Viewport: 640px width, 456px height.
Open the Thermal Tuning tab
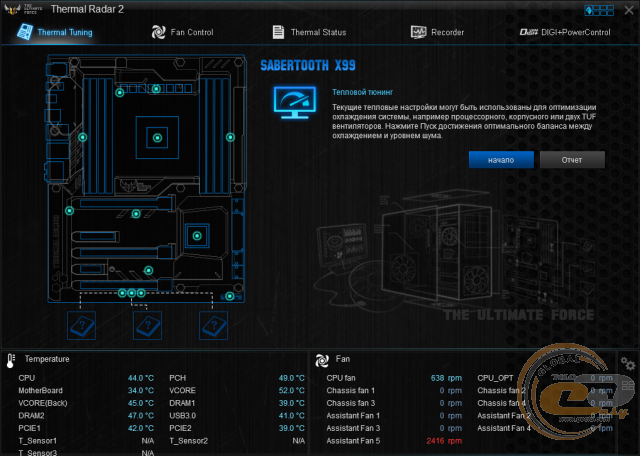(x=55, y=32)
